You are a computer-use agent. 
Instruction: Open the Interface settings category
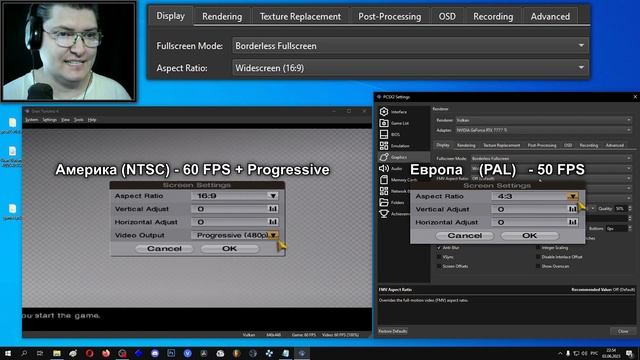coord(404,111)
